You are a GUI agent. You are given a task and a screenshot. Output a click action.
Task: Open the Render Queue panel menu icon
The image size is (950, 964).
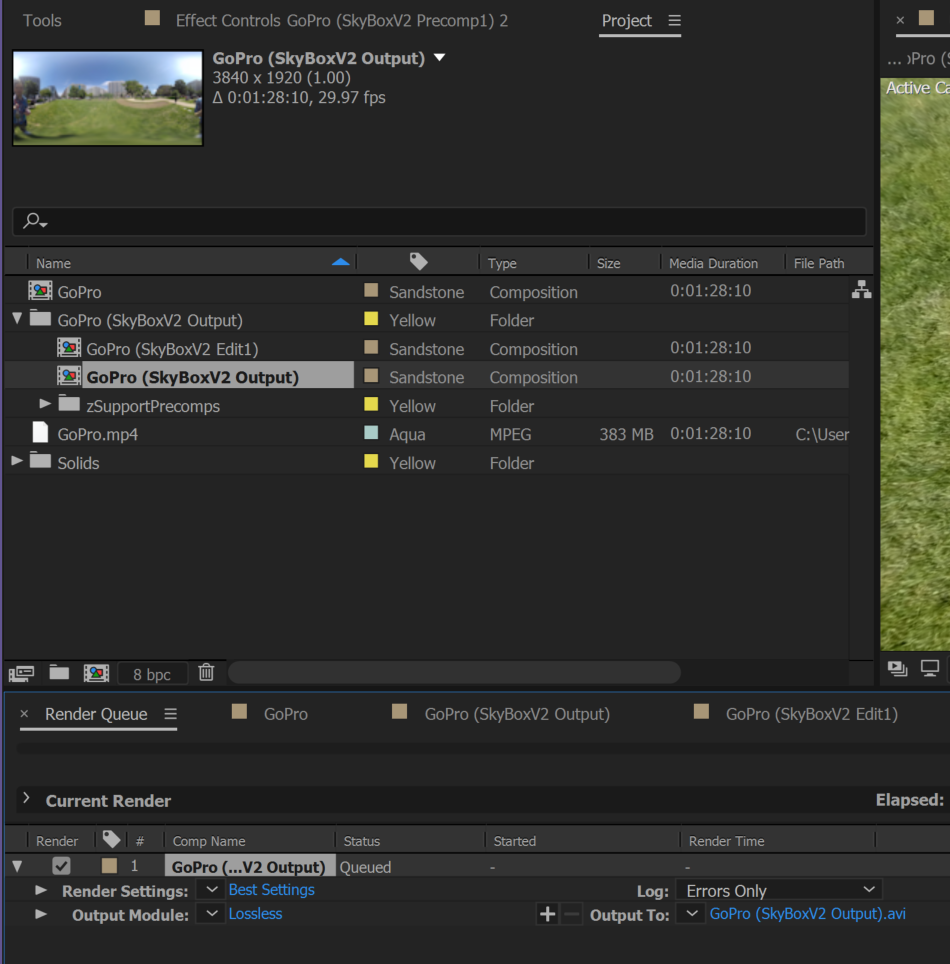[x=171, y=714]
